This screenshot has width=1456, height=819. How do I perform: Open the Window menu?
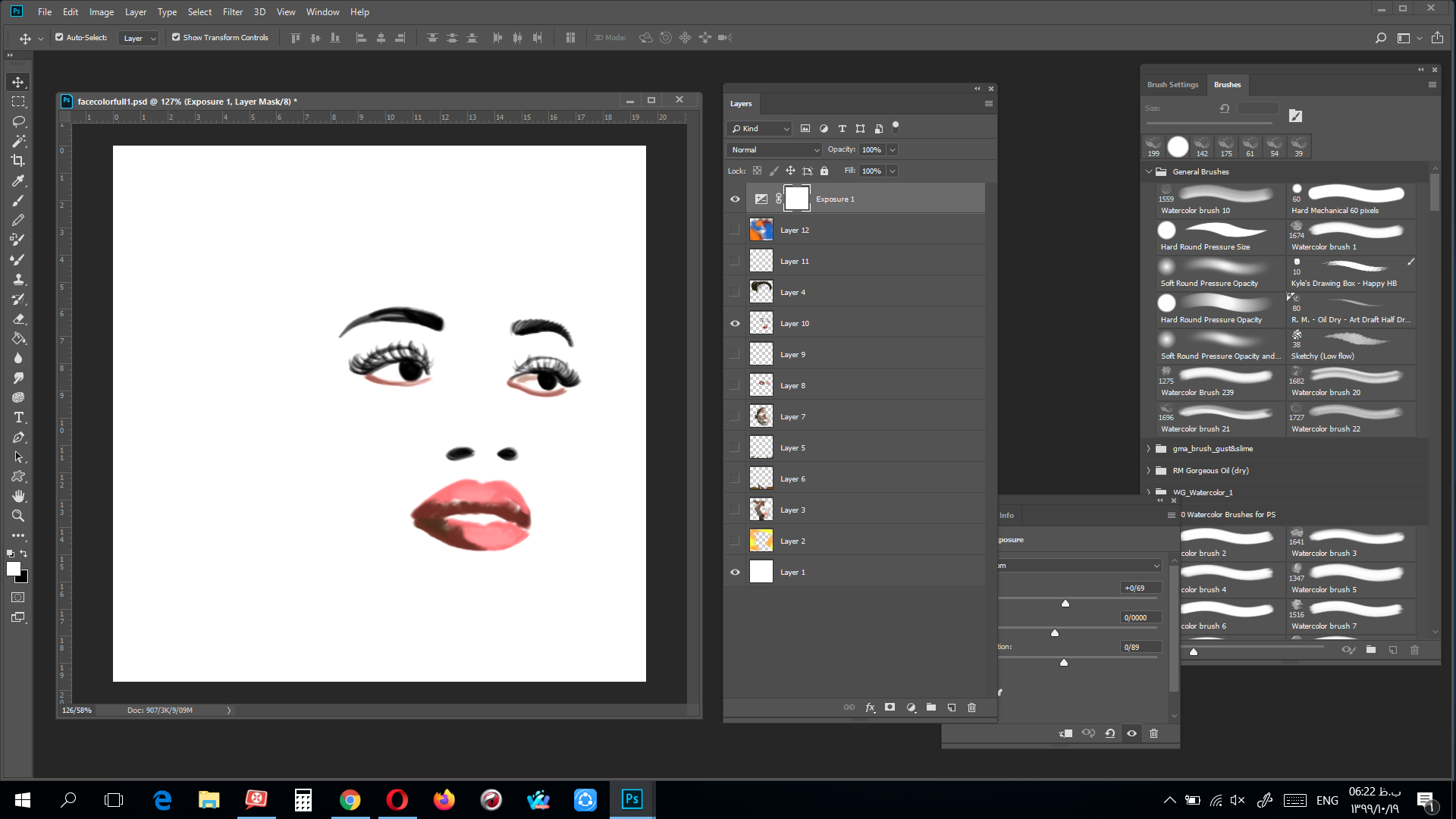point(322,12)
